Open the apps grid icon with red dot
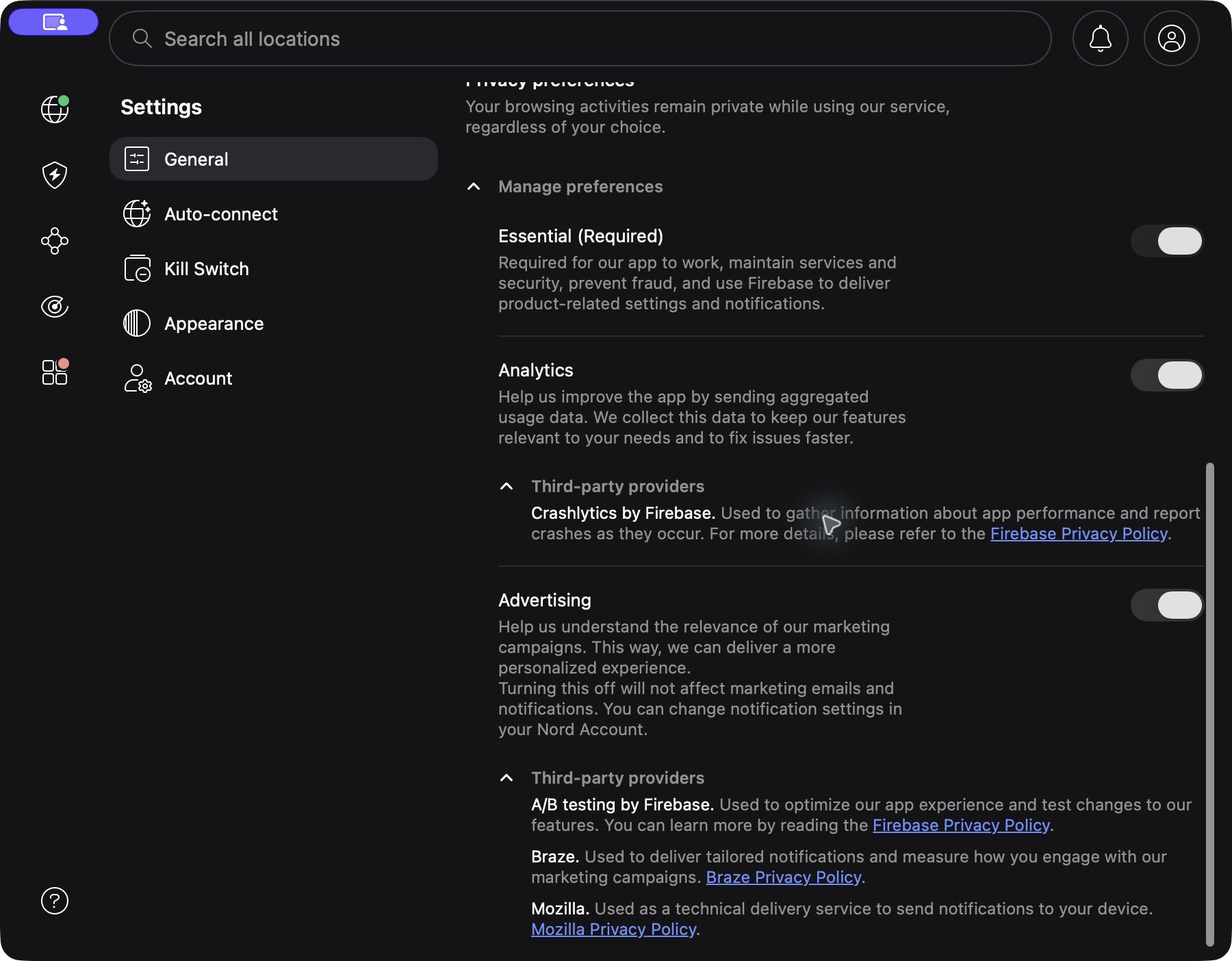The image size is (1232, 961). [55, 372]
